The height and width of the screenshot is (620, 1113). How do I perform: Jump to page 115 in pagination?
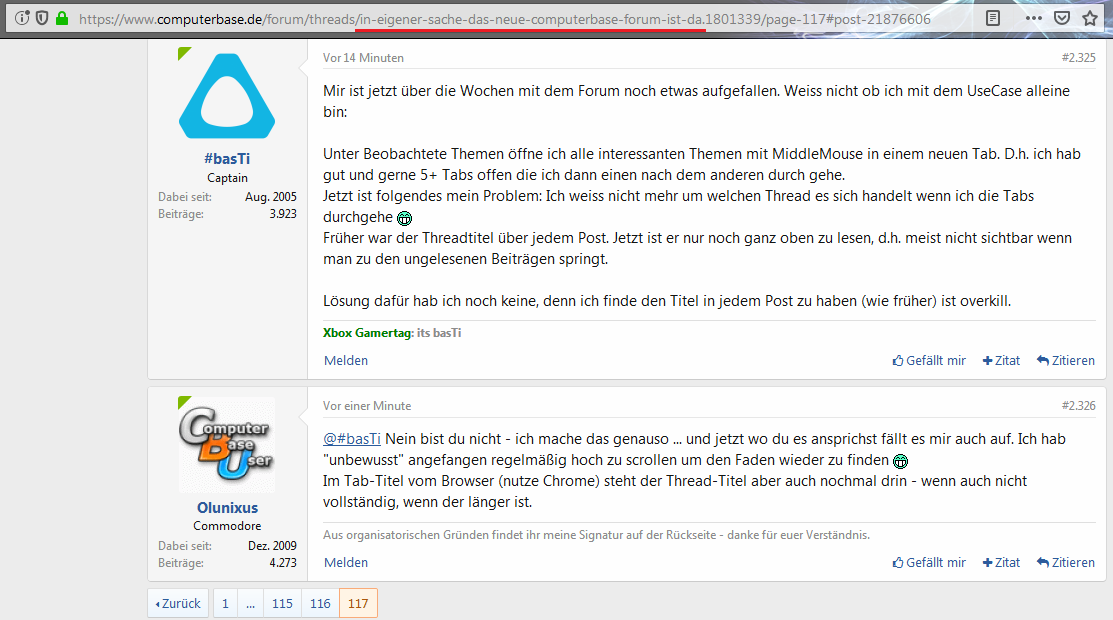point(283,604)
